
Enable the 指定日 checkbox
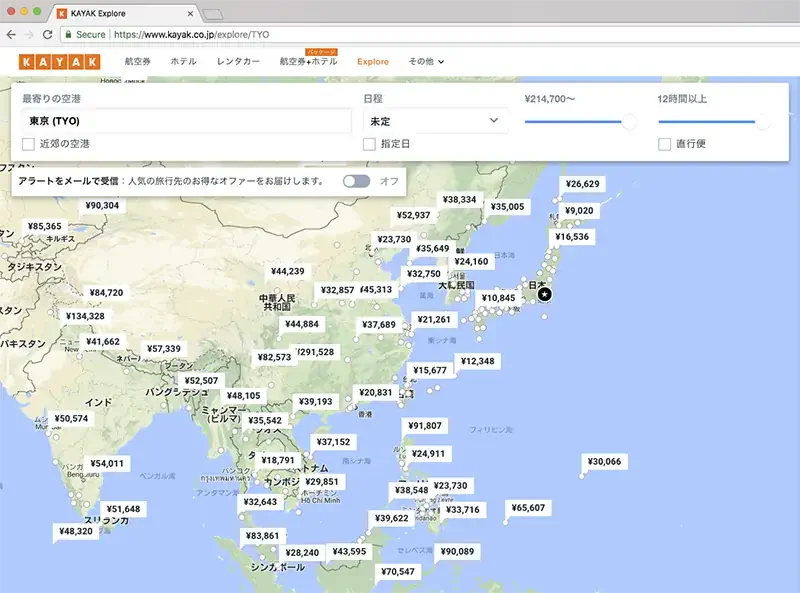369,146
